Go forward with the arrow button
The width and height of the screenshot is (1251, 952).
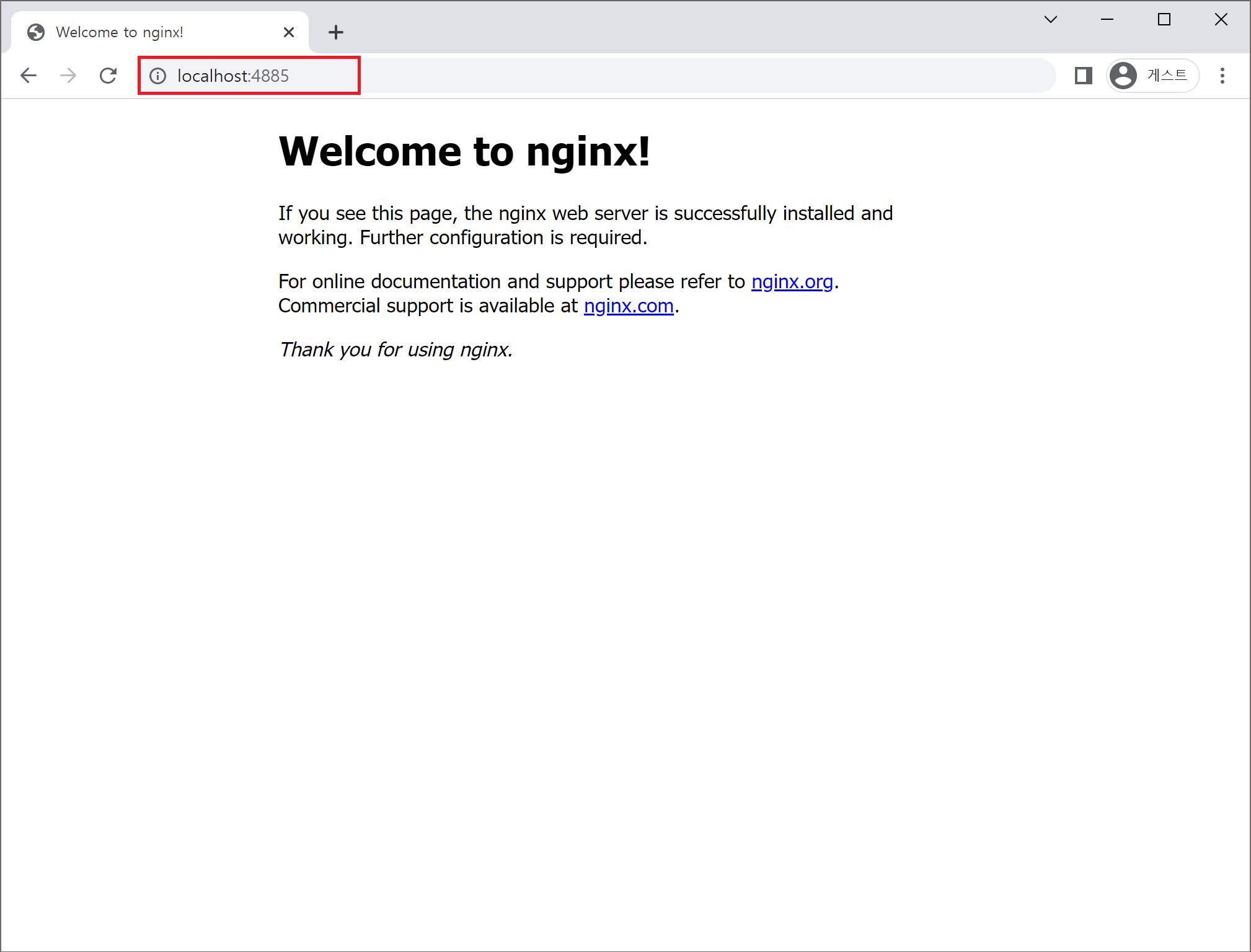(68, 76)
